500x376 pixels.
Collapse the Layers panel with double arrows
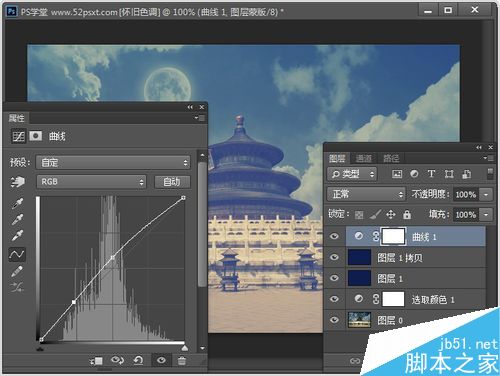(x=479, y=147)
